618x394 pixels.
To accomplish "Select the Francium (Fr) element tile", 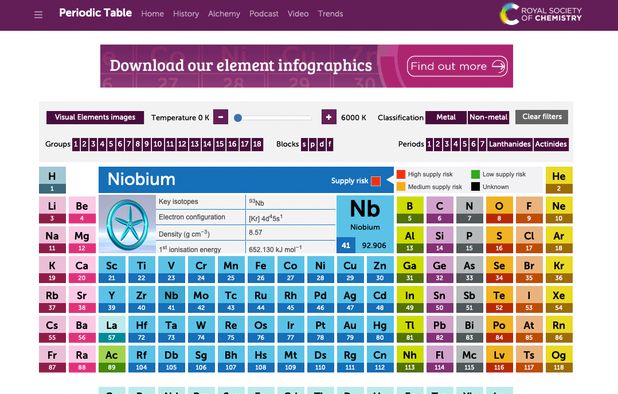I will (x=52, y=359).
